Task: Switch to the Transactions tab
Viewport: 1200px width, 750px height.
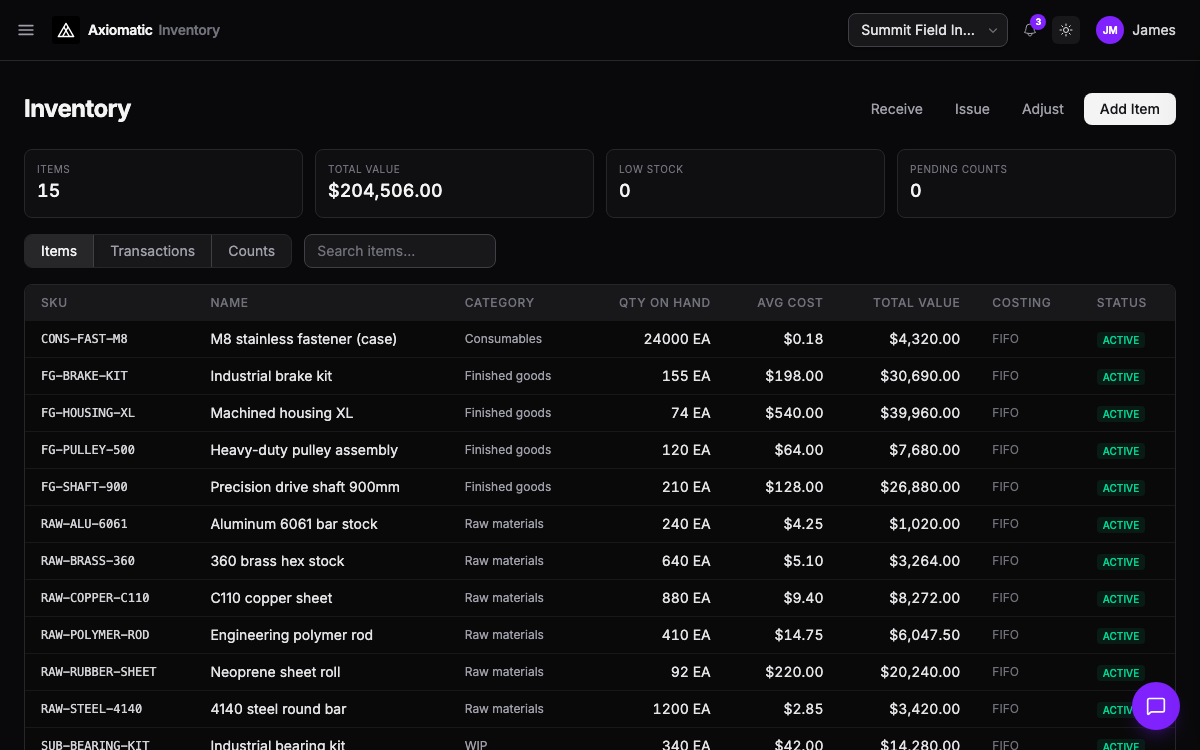Action: (x=152, y=251)
